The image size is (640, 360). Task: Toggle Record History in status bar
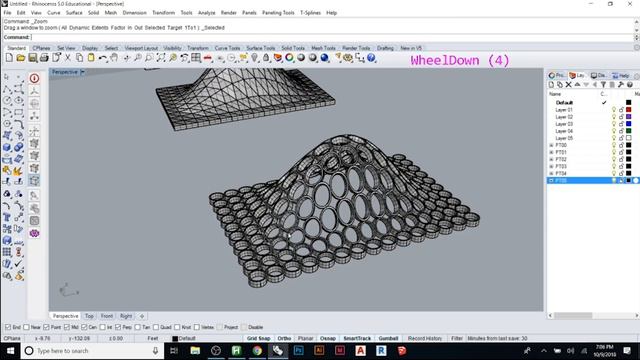424,338
